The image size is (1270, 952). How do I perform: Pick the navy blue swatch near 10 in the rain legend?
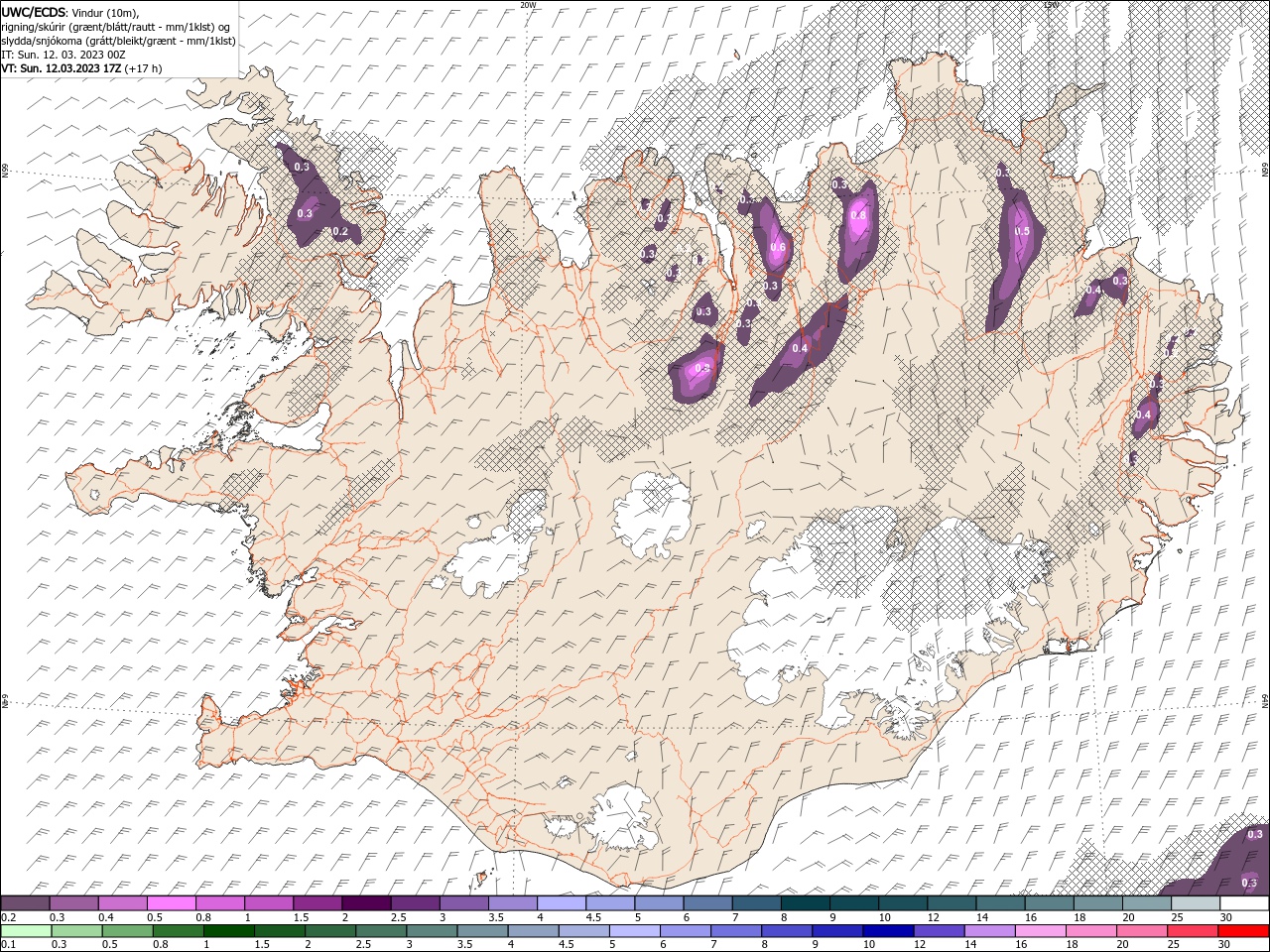click(888, 931)
